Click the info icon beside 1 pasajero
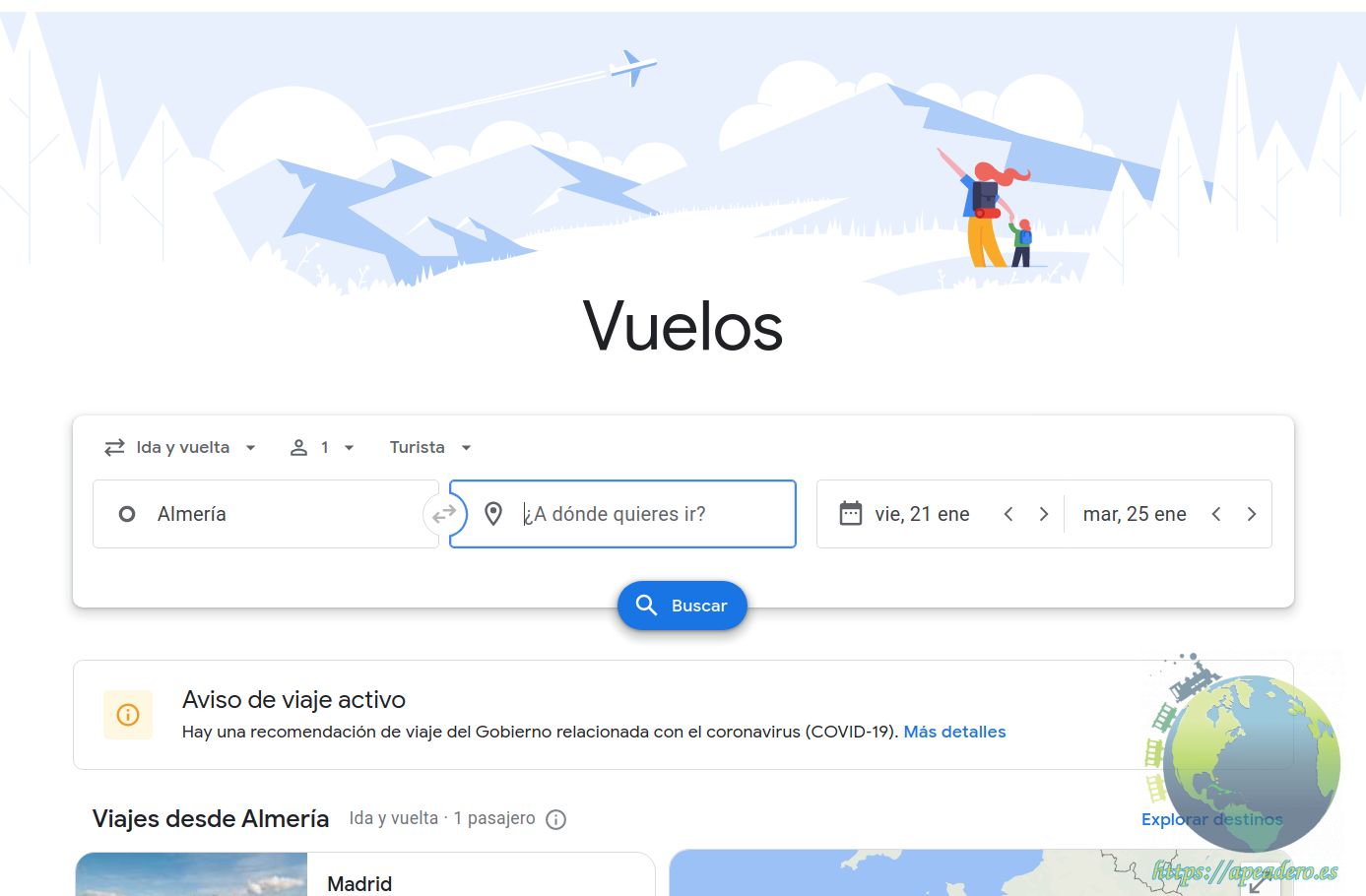This screenshot has height=896, width=1366. pyautogui.click(x=556, y=819)
